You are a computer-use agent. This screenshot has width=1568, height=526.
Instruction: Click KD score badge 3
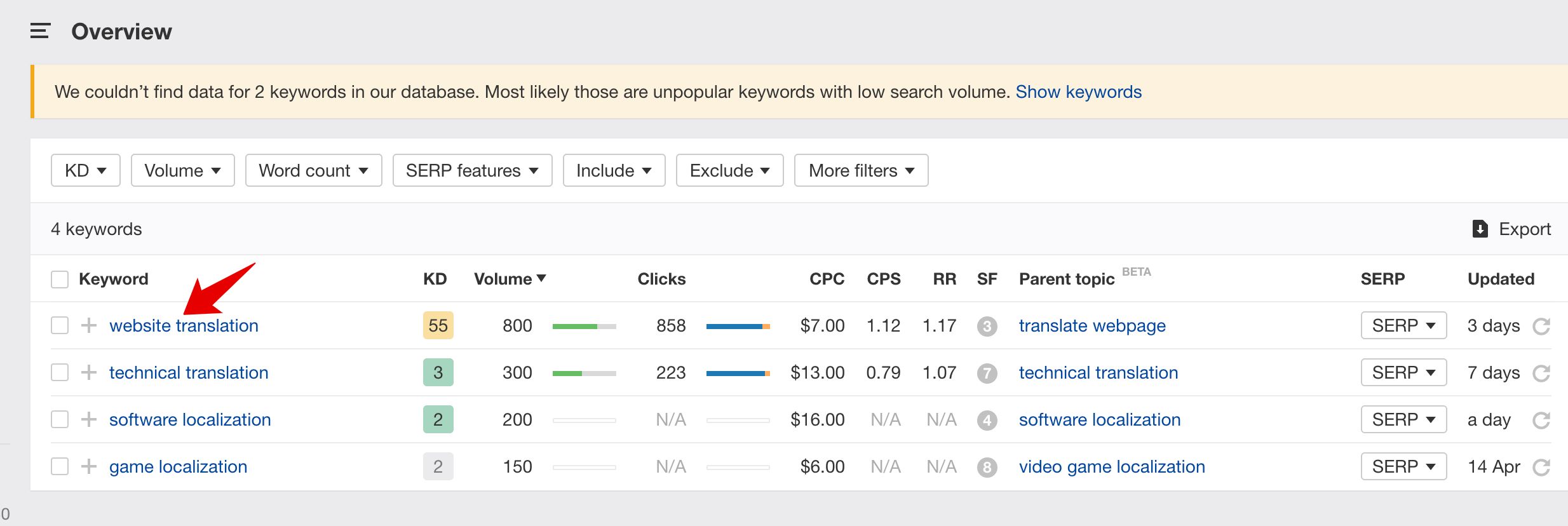coord(438,372)
